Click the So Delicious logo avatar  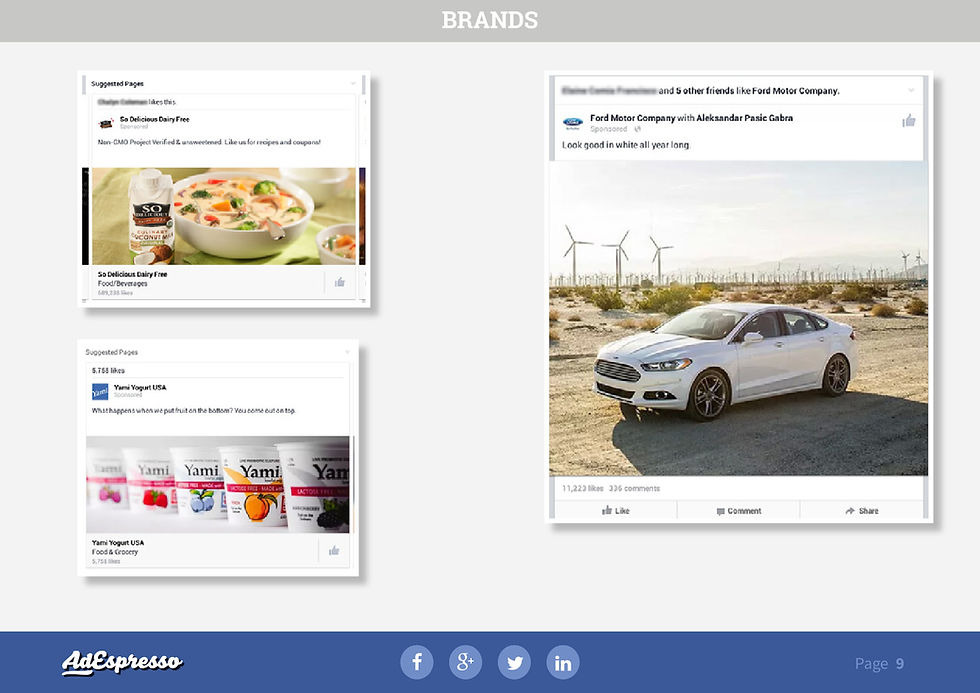[x=106, y=123]
